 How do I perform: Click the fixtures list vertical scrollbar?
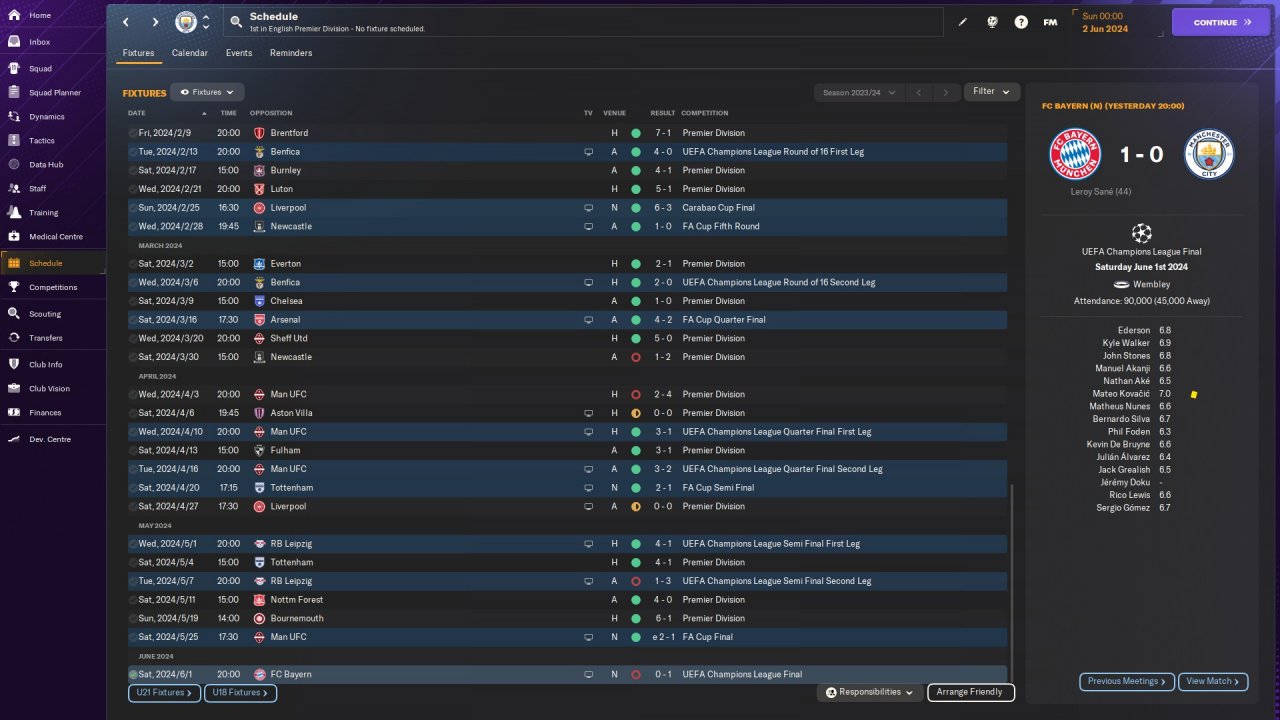pos(1012,582)
